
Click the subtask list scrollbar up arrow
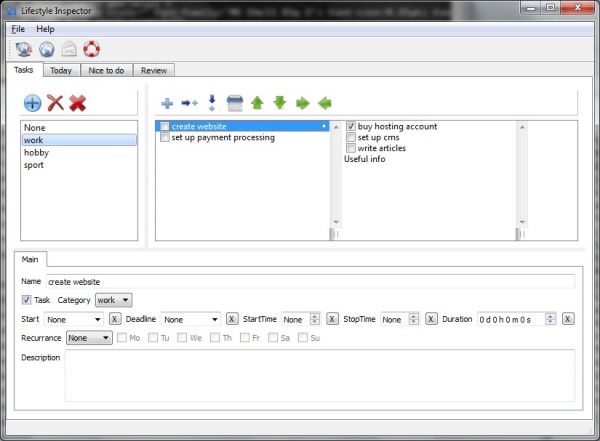[x=522, y=126]
